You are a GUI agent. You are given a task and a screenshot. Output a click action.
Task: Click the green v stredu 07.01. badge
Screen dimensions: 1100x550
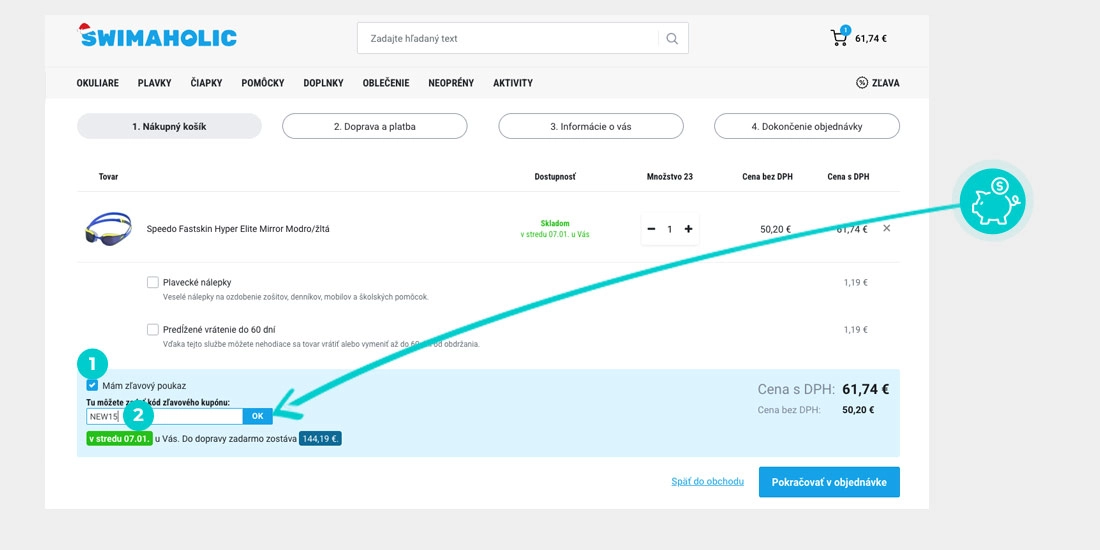(x=119, y=439)
